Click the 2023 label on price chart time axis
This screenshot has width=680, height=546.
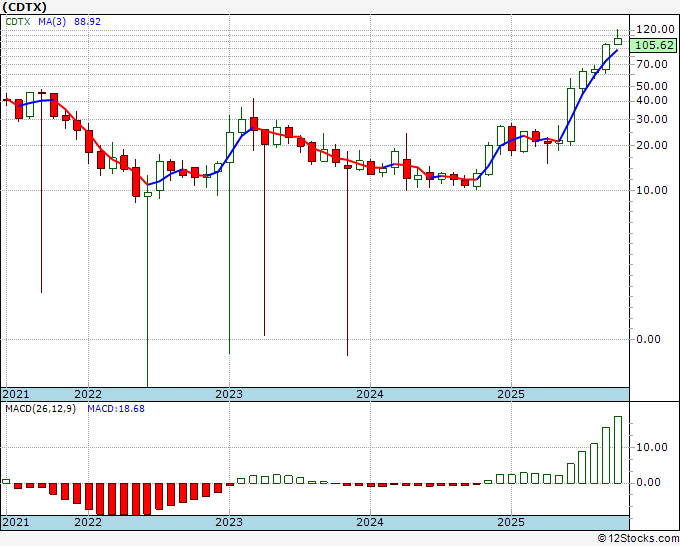[229, 394]
